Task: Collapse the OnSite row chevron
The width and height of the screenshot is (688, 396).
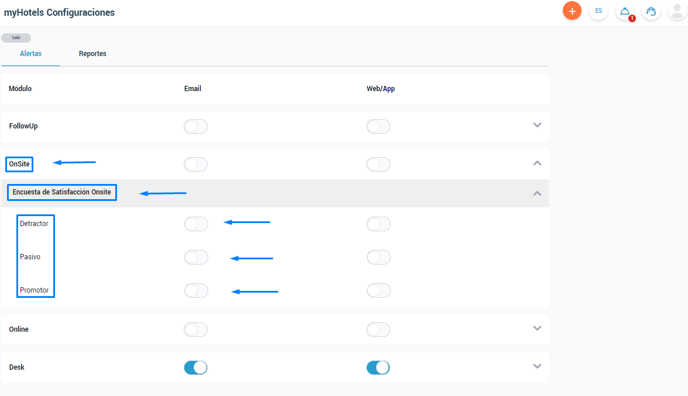Action: [x=537, y=163]
